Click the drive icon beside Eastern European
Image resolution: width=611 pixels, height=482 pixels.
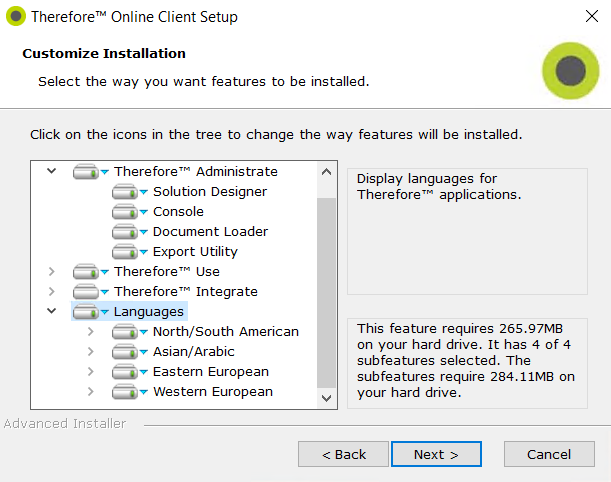[x=125, y=372]
